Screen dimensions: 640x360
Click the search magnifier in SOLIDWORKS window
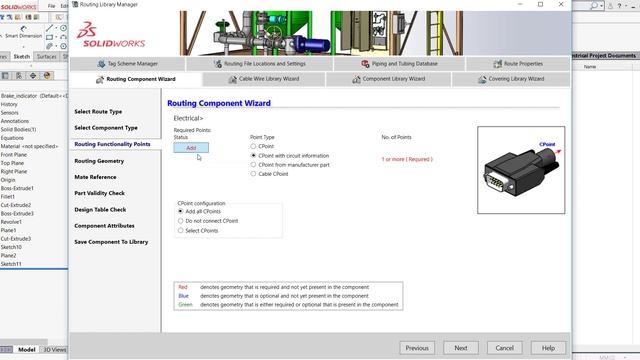tap(594, 5)
